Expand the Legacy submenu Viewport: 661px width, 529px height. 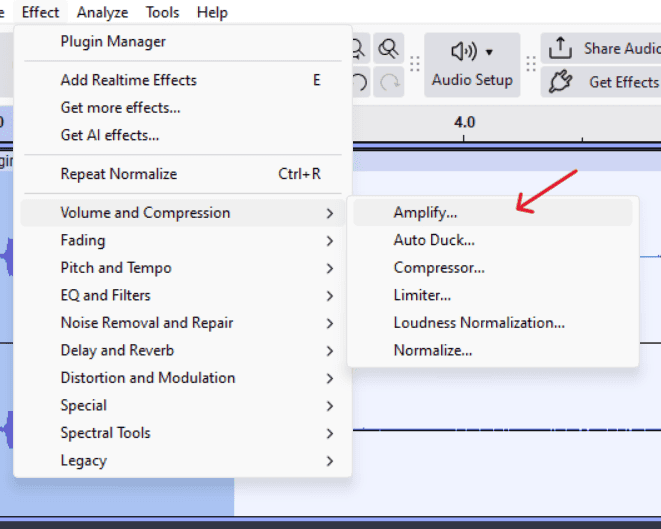[x=183, y=460]
